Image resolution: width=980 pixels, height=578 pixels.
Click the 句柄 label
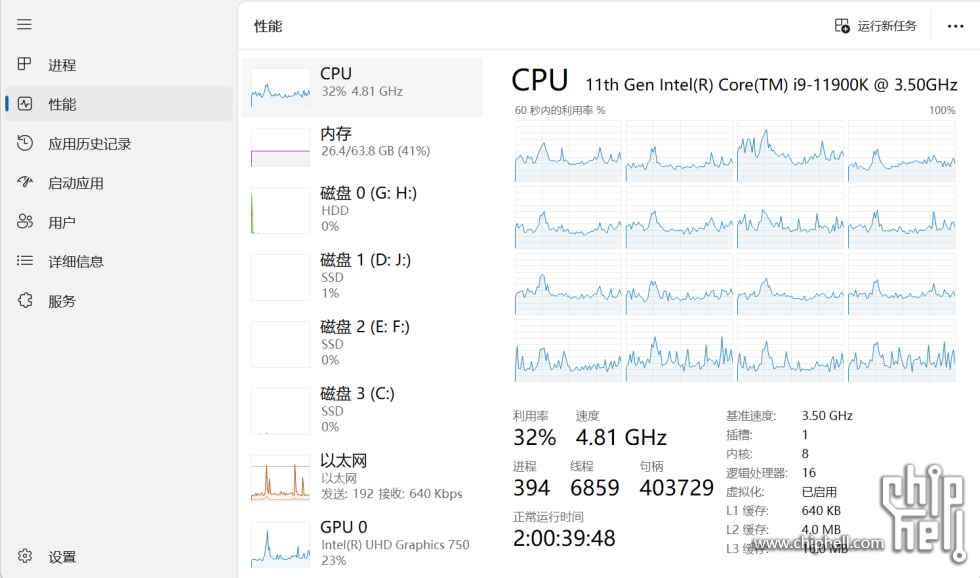651,466
